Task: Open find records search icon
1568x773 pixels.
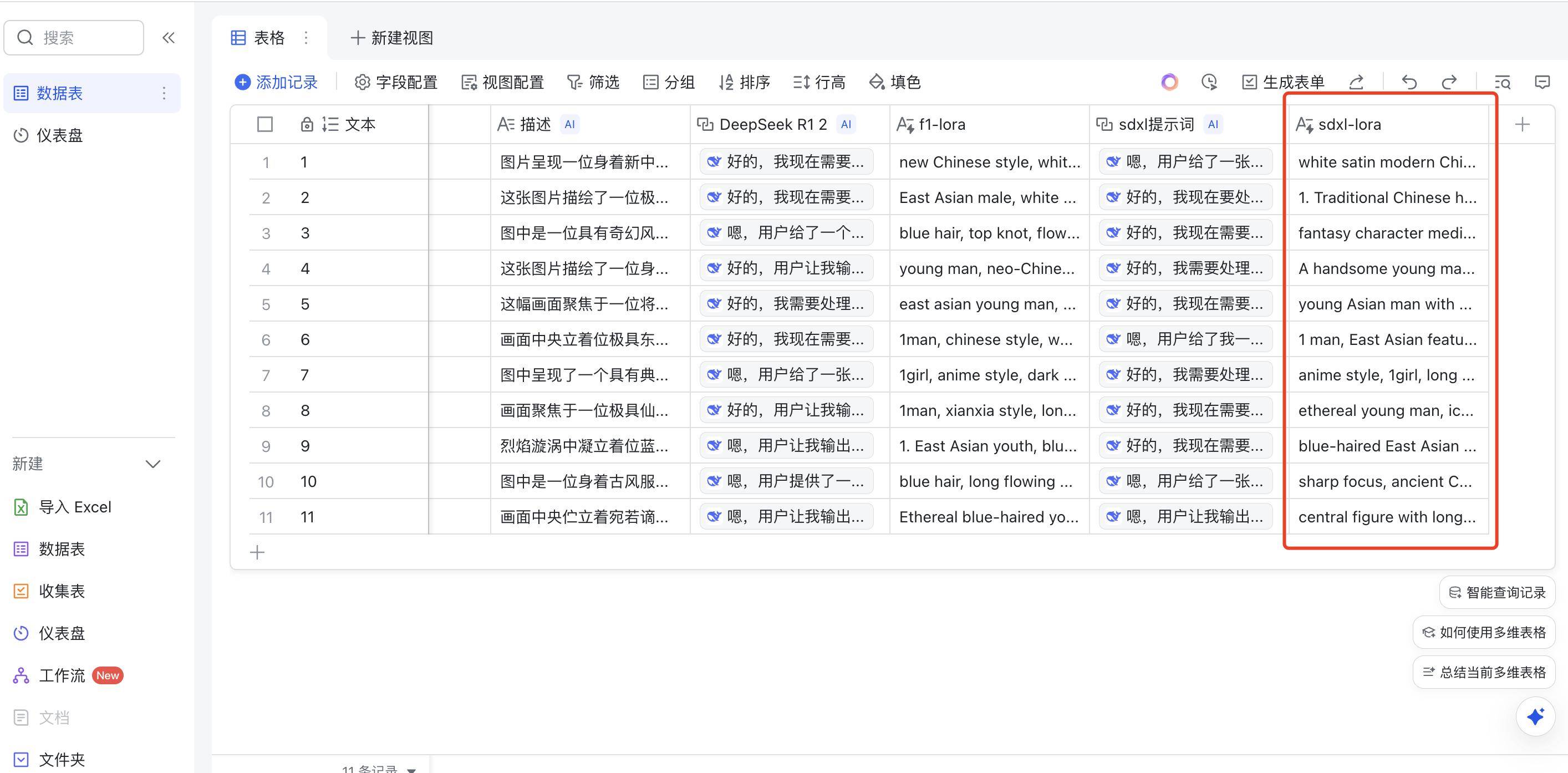Action: pos(1502,82)
